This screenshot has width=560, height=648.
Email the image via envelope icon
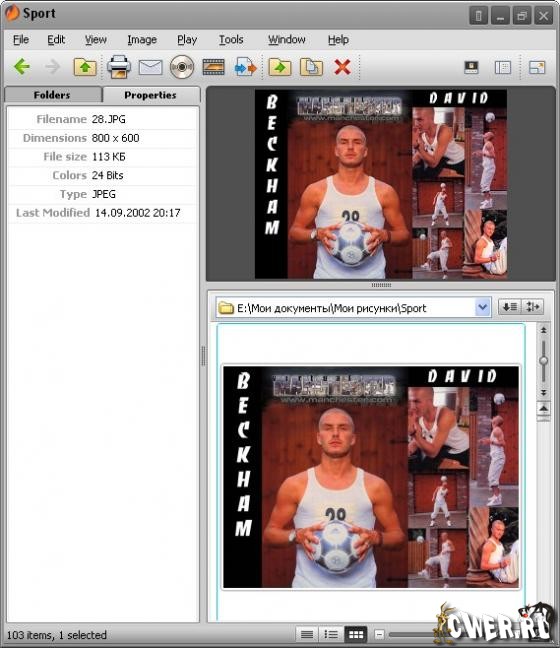click(150, 67)
